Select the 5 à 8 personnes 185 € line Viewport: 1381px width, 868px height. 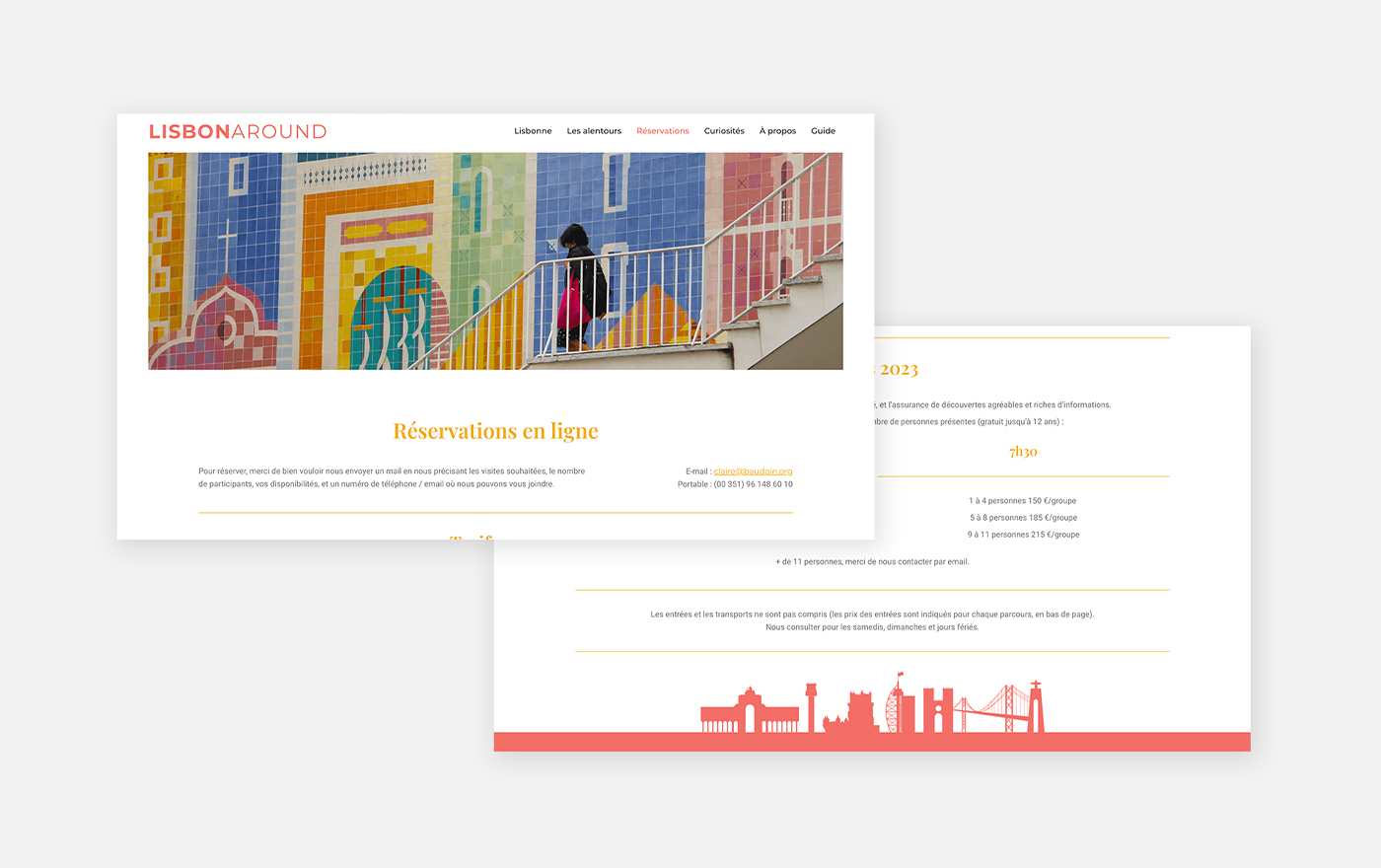[x=1023, y=518]
